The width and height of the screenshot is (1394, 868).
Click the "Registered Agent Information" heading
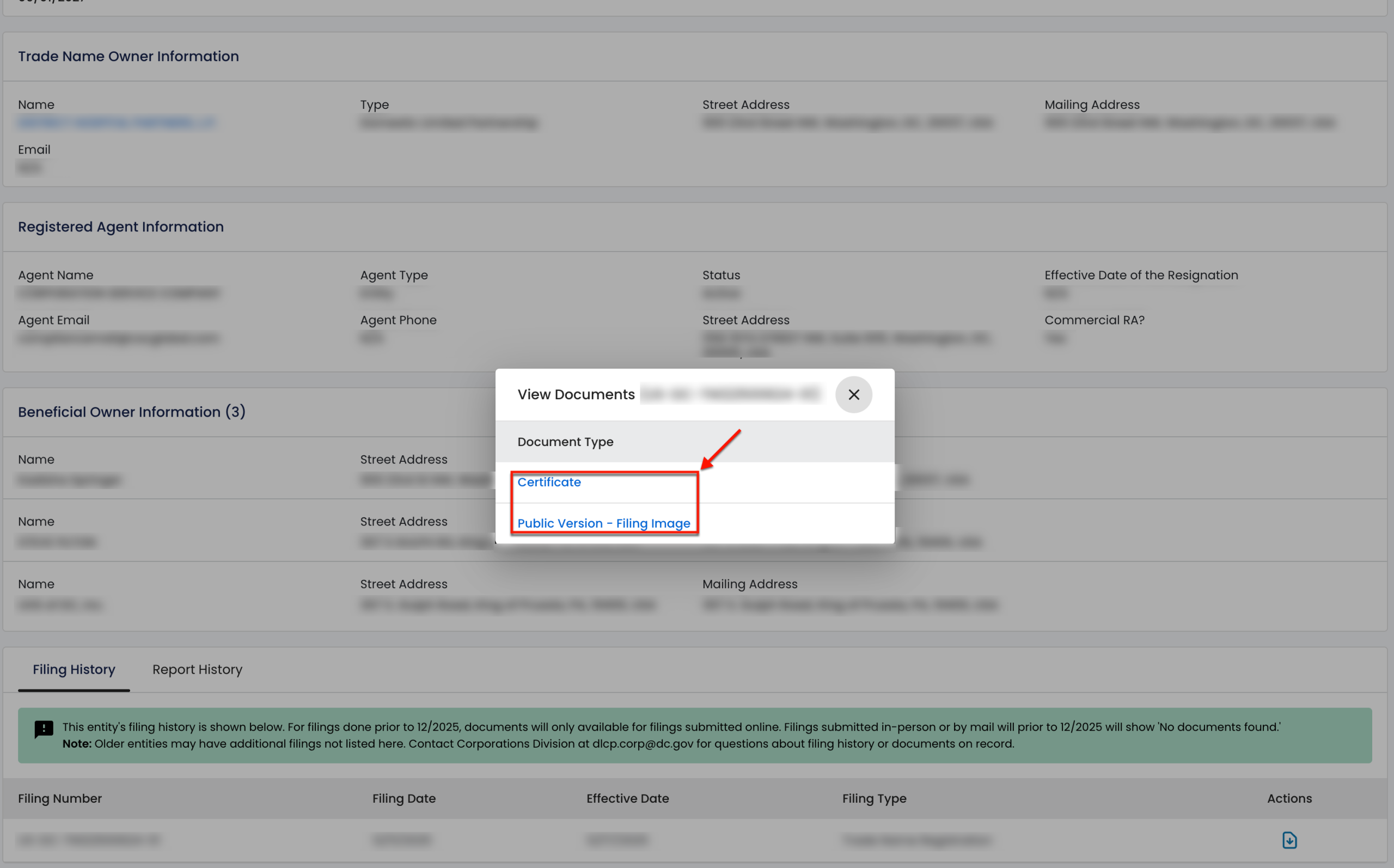(x=121, y=227)
